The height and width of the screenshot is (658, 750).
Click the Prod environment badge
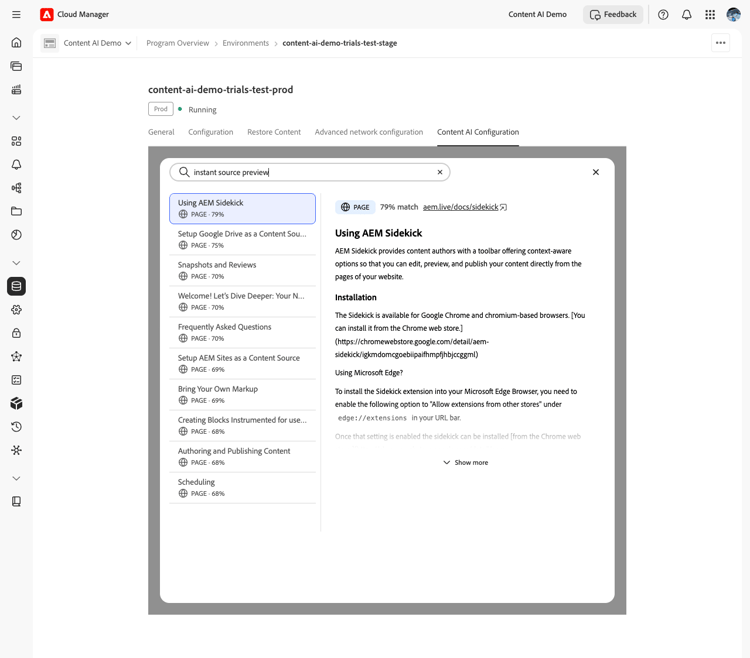161,109
